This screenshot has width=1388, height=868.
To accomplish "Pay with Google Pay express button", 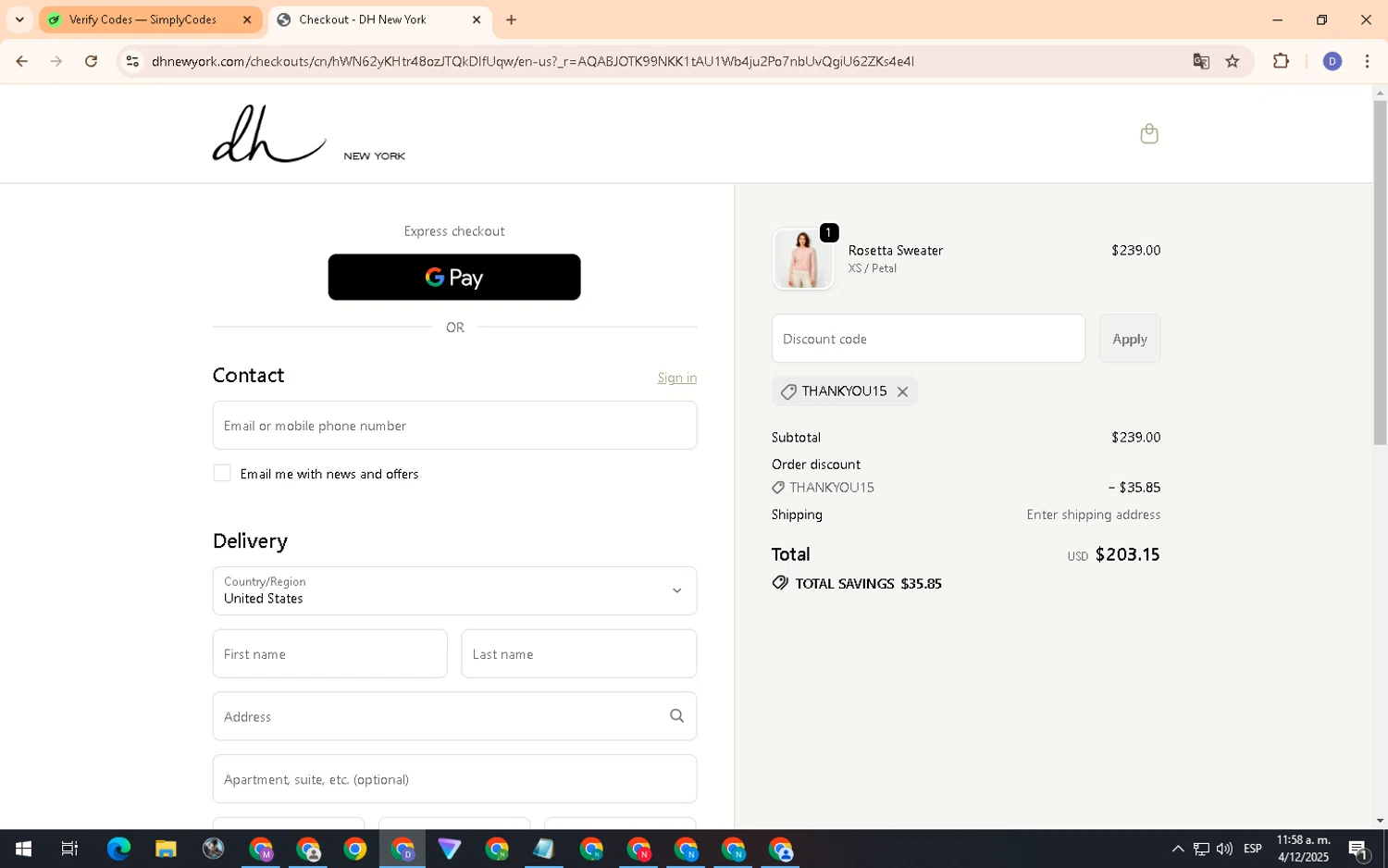I will (454, 277).
